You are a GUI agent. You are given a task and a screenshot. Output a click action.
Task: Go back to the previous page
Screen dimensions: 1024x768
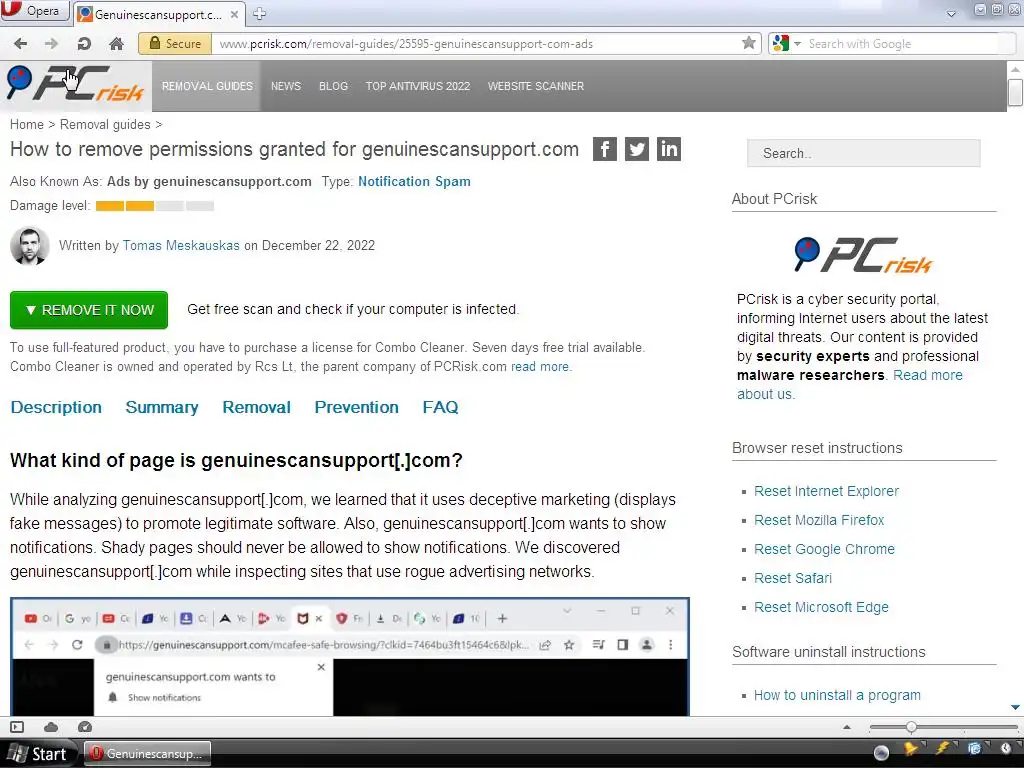(x=20, y=44)
